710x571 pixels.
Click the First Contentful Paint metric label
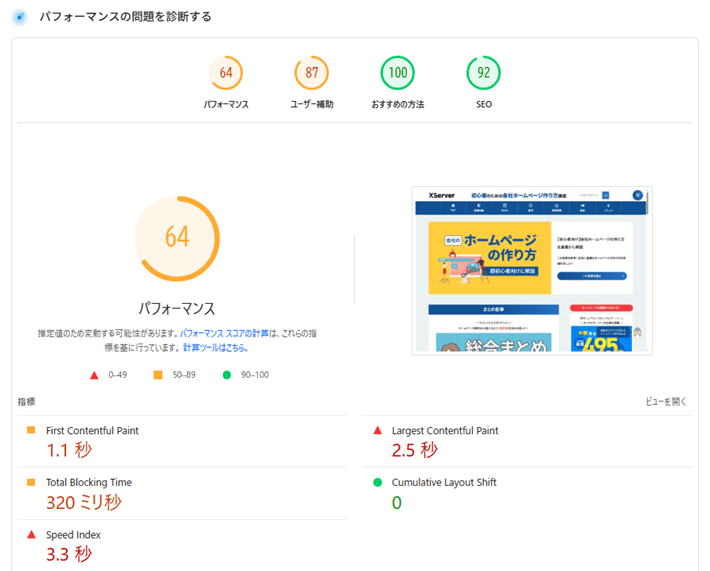pos(92,431)
